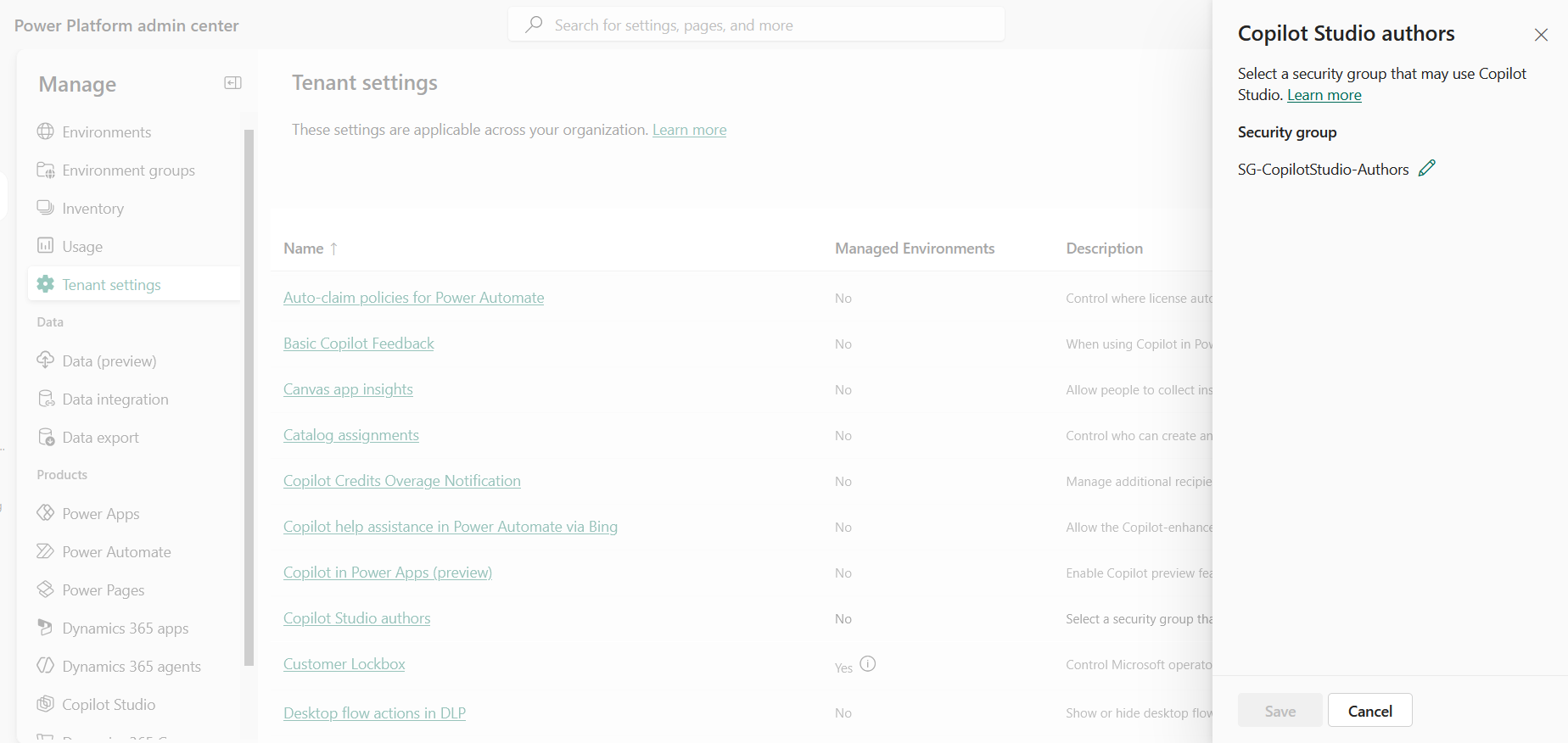Image resolution: width=1568 pixels, height=743 pixels.
Task: Click the Customer Lockbox info icon
Action: (867, 664)
